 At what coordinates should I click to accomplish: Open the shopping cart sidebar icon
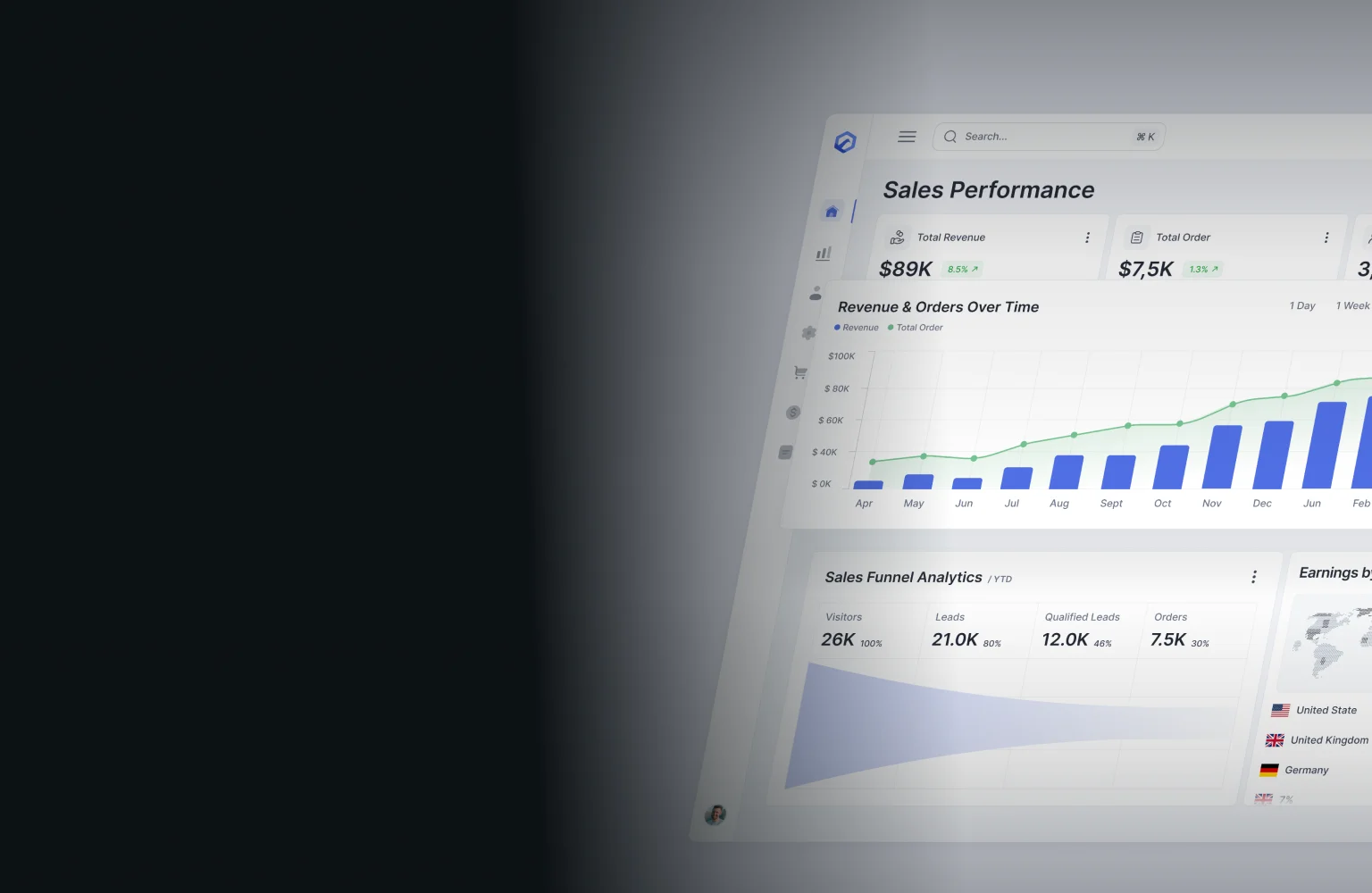click(x=800, y=372)
